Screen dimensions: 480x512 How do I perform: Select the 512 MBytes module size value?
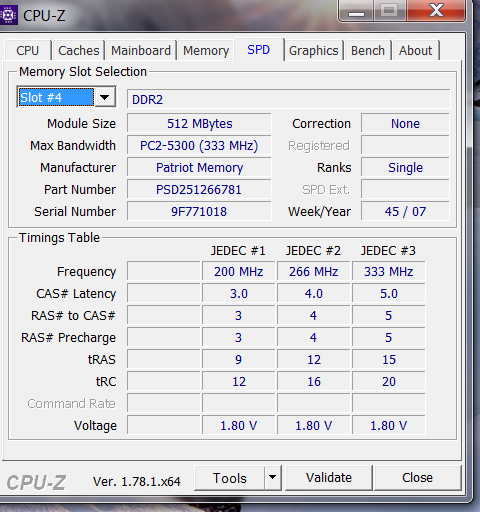(199, 124)
